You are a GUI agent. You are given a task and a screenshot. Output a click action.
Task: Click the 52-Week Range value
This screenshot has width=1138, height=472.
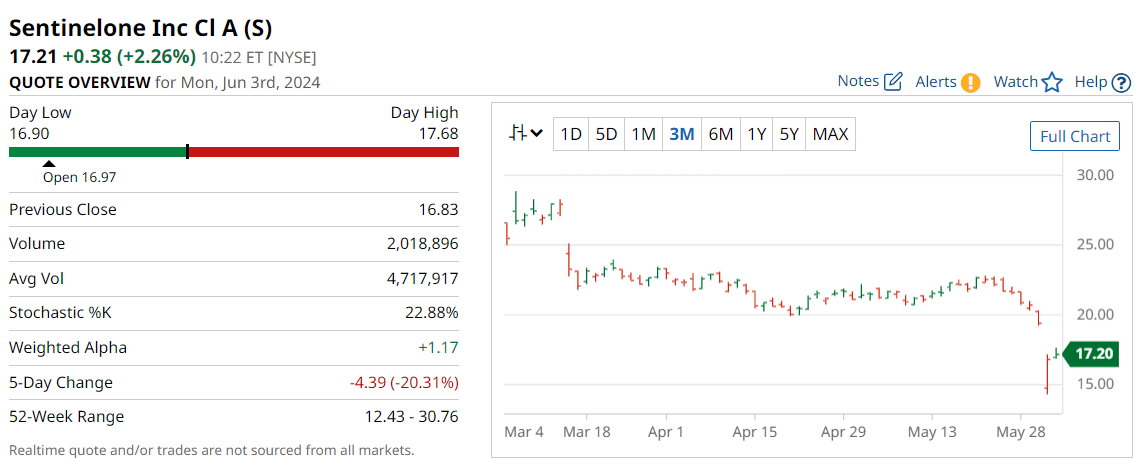point(412,417)
